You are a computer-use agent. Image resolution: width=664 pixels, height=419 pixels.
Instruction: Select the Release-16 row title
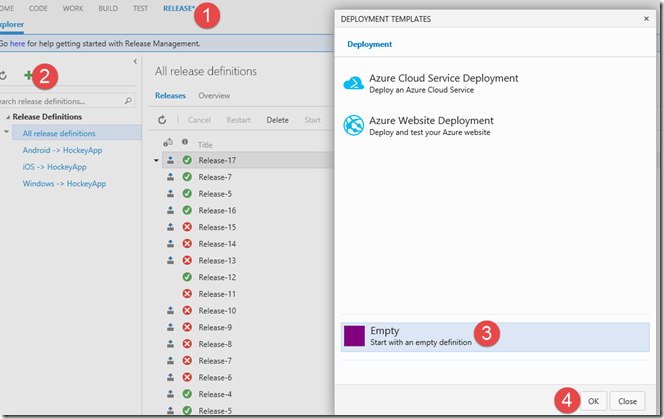(x=217, y=211)
